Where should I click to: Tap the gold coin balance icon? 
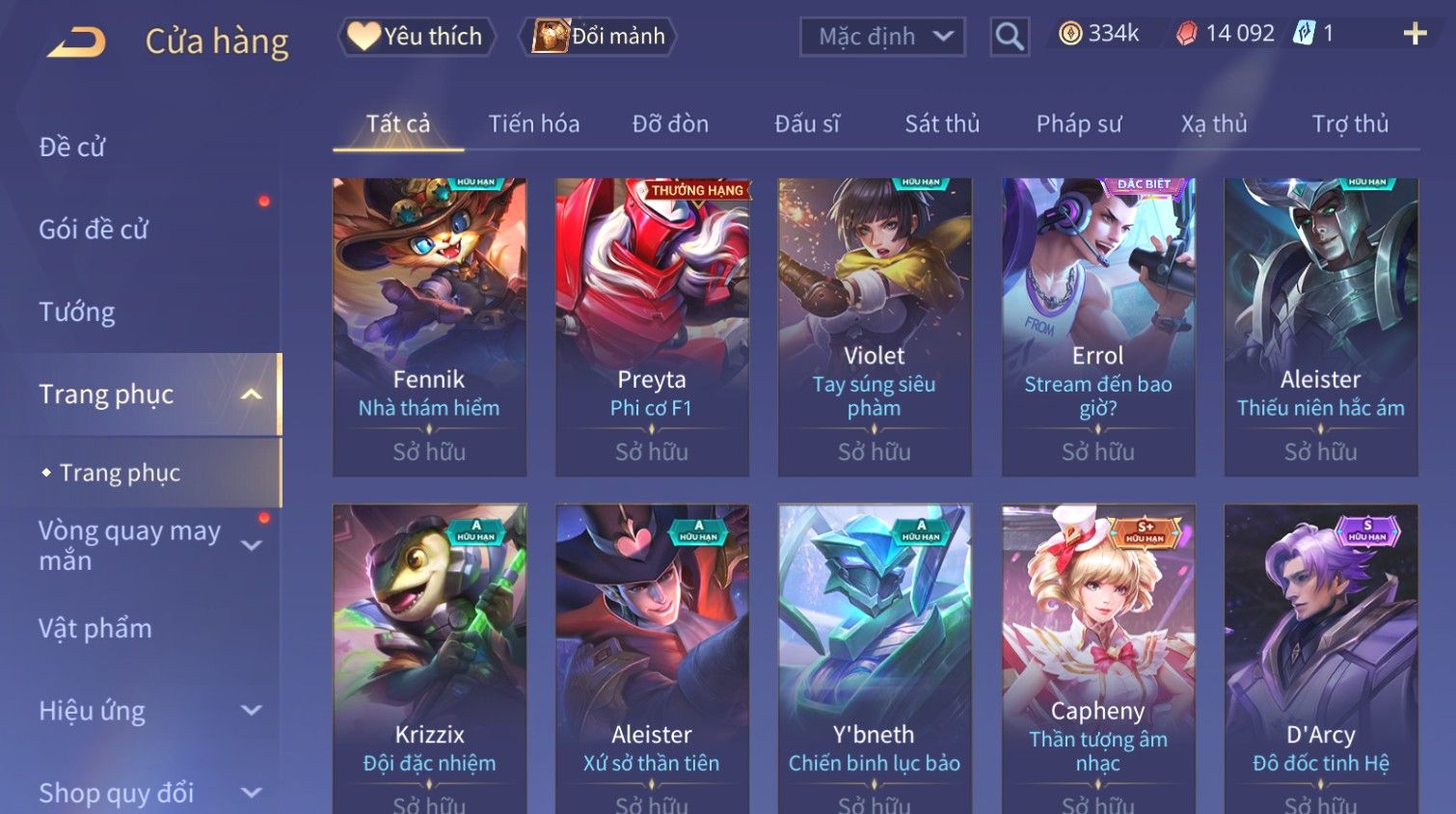pyautogui.click(x=1070, y=34)
